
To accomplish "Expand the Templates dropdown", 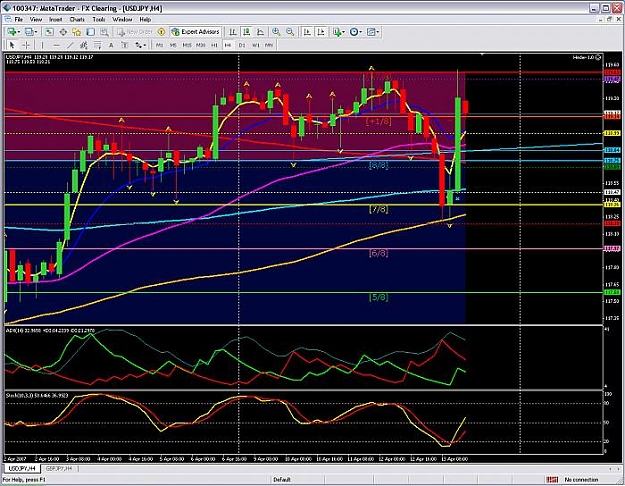I will coord(377,32).
